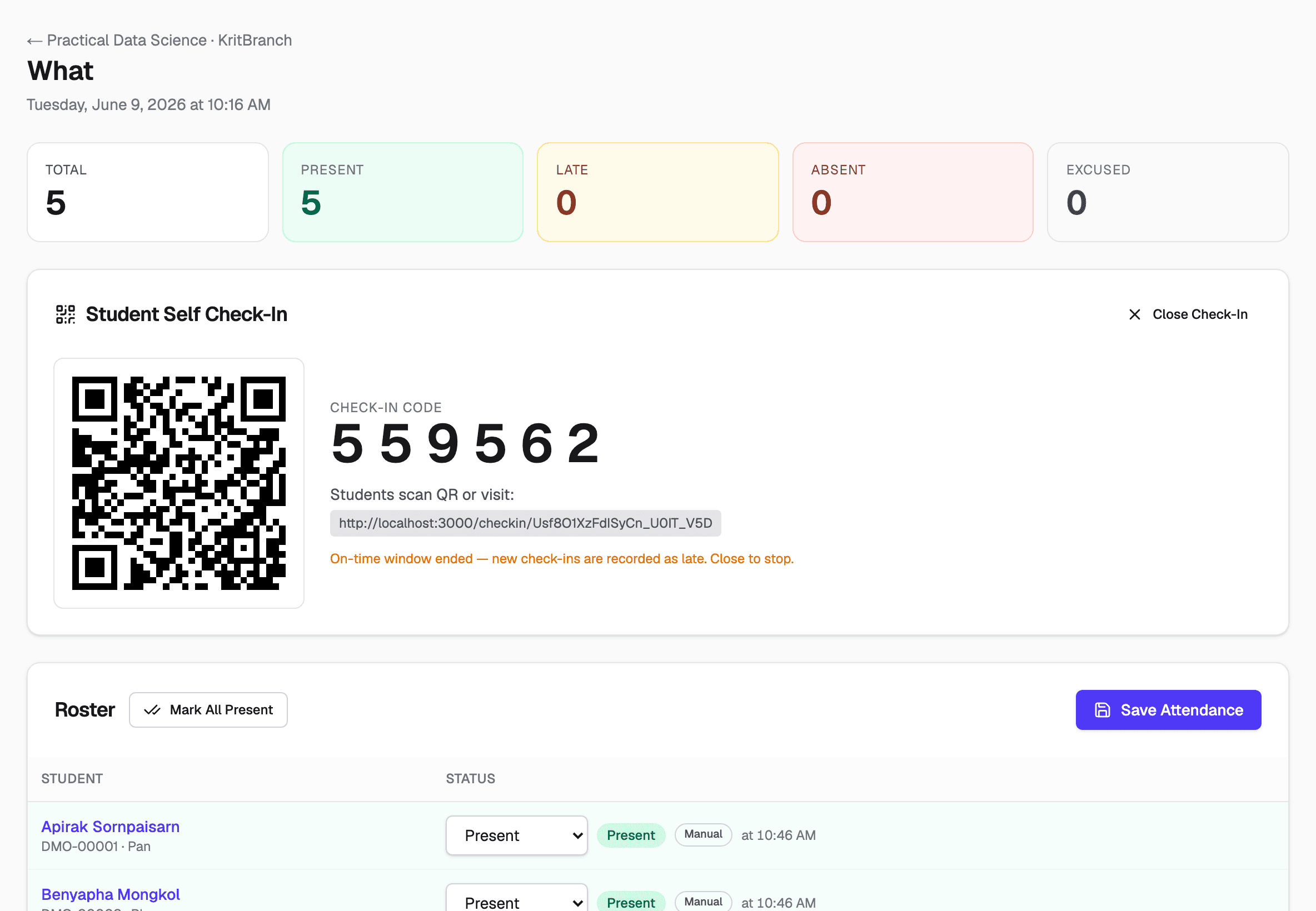Click the STATUS column header
Image resolution: width=1316 pixels, height=911 pixels.
471,779
